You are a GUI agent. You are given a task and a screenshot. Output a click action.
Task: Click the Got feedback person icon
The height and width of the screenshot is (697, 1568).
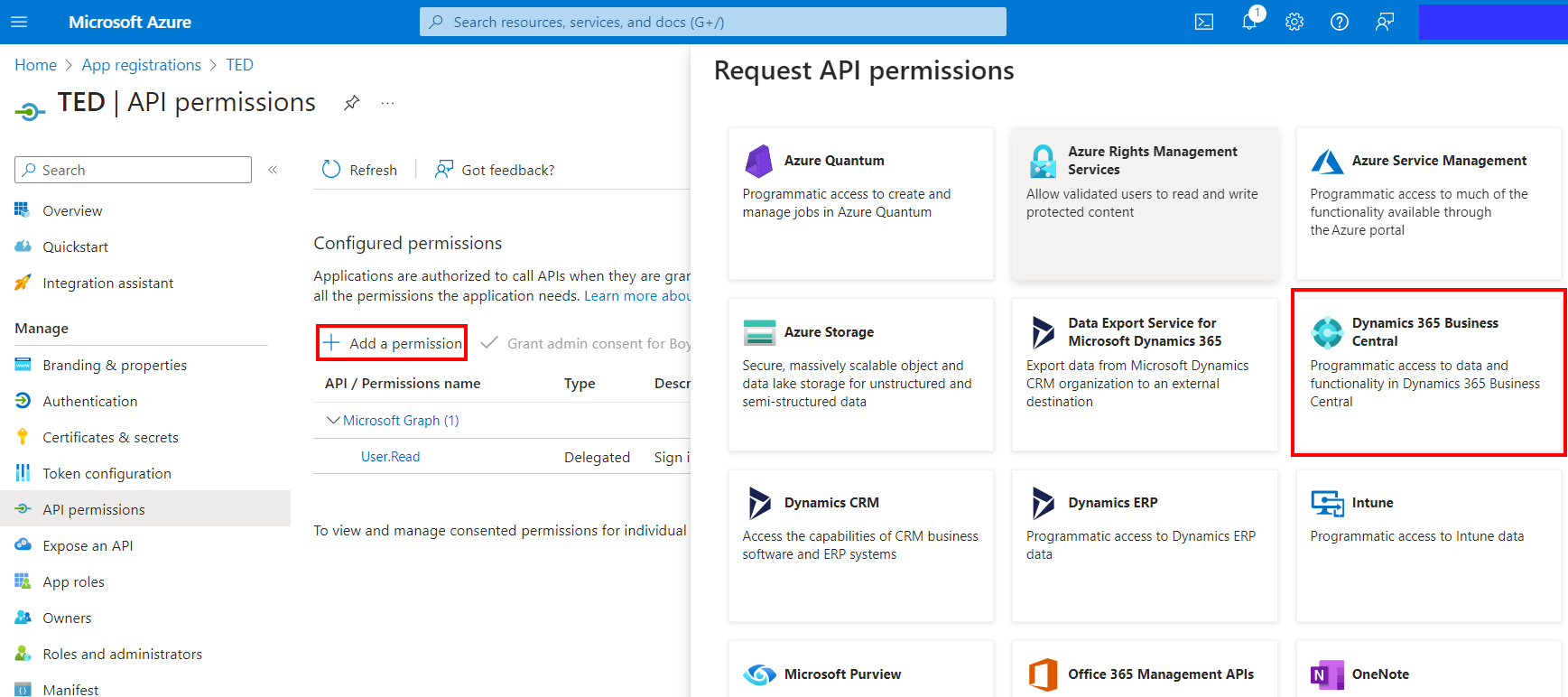(443, 170)
